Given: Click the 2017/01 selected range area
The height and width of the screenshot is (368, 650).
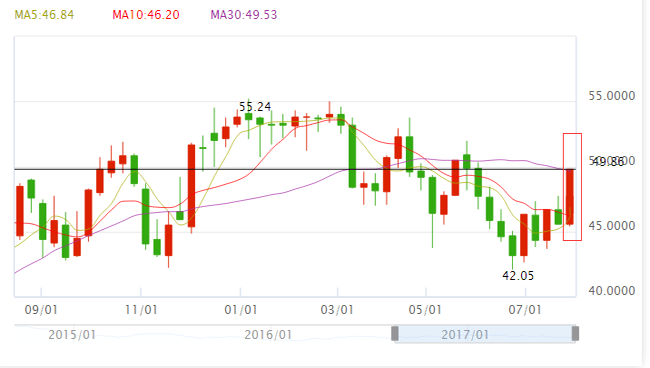Looking at the screenshot, I should pyautogui.click(x=485, y=334).
